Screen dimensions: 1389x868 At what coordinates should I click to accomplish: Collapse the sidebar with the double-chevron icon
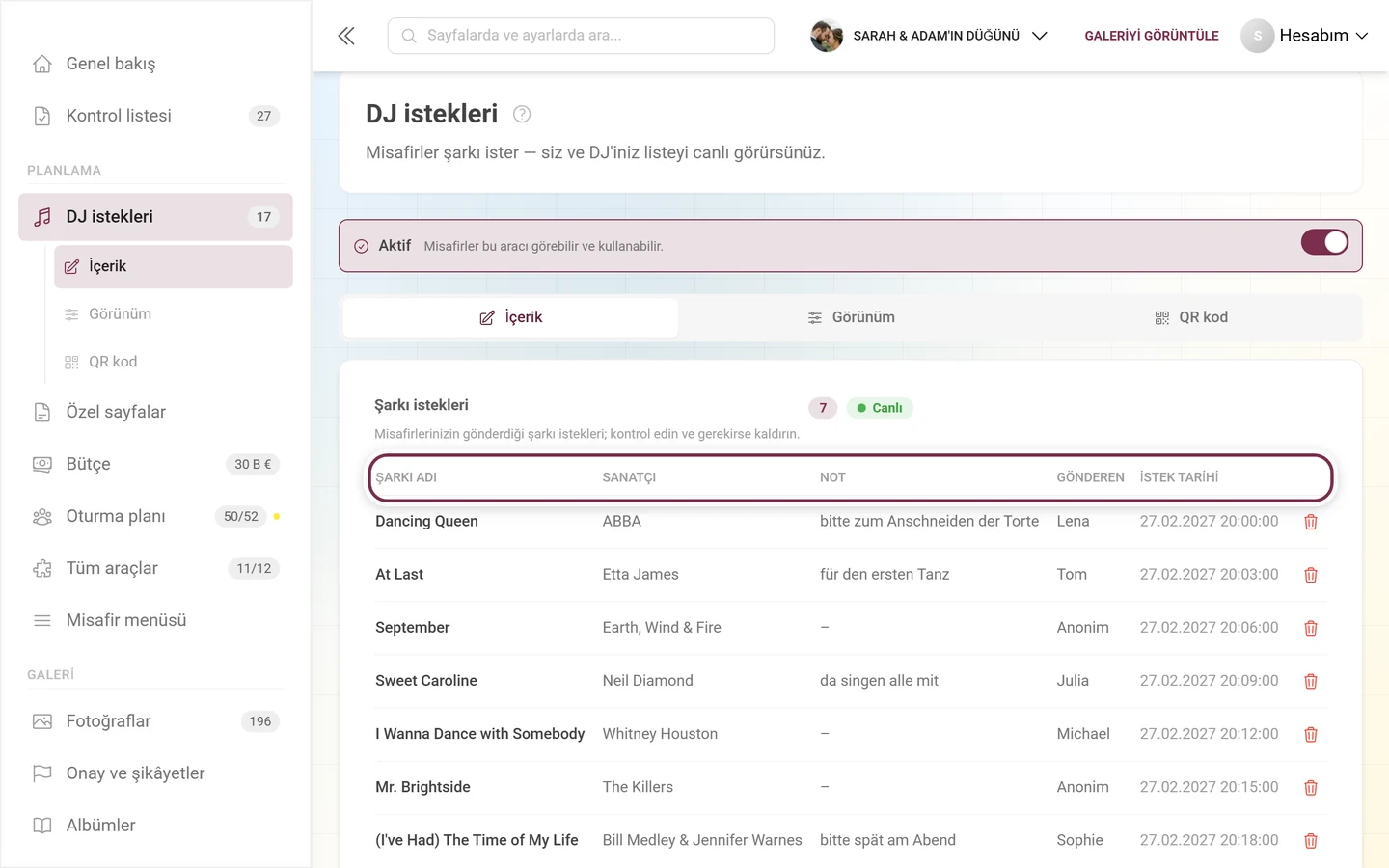(x=346, y=36)
